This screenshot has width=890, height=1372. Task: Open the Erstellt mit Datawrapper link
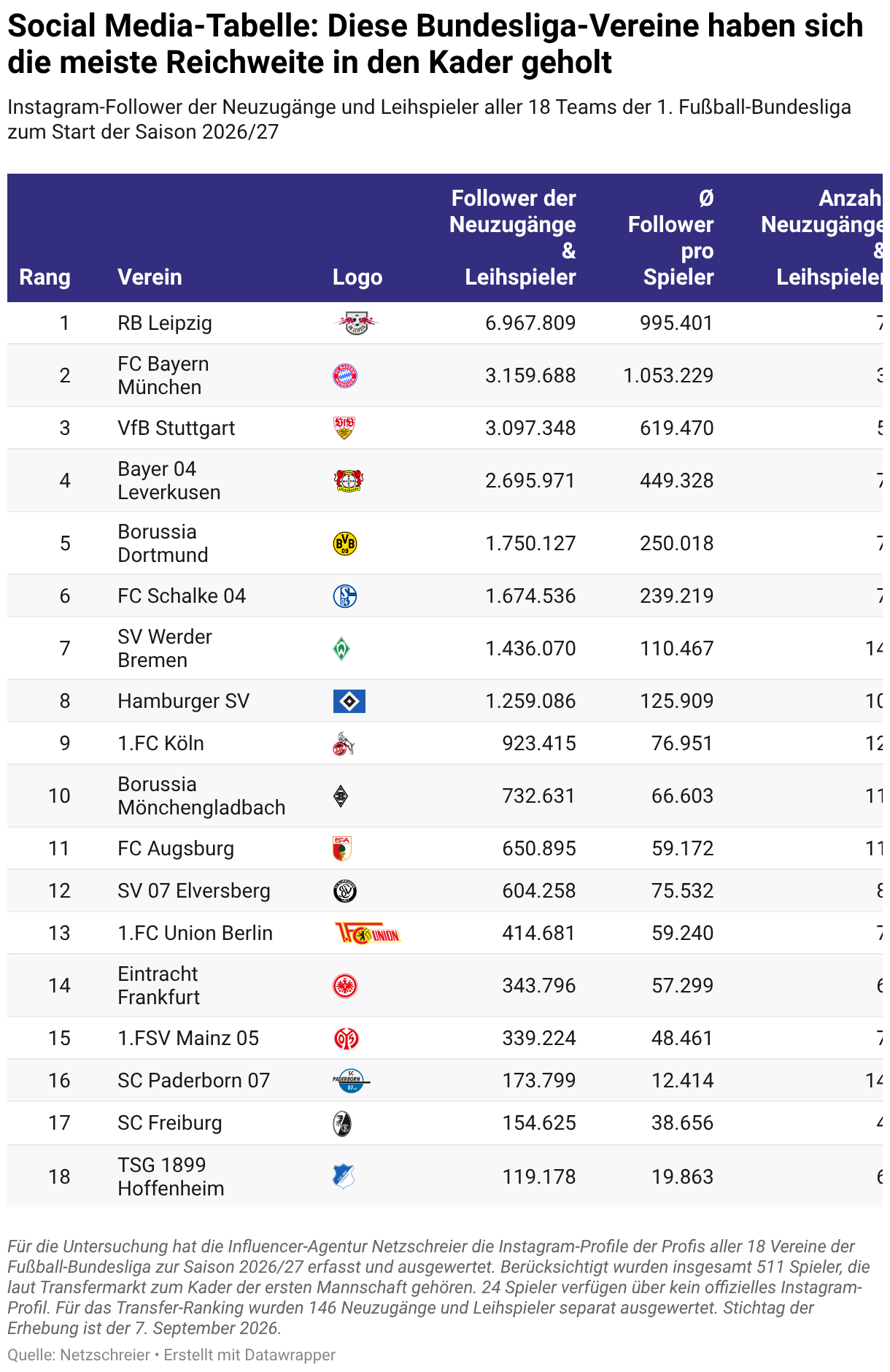[249, 1355]
